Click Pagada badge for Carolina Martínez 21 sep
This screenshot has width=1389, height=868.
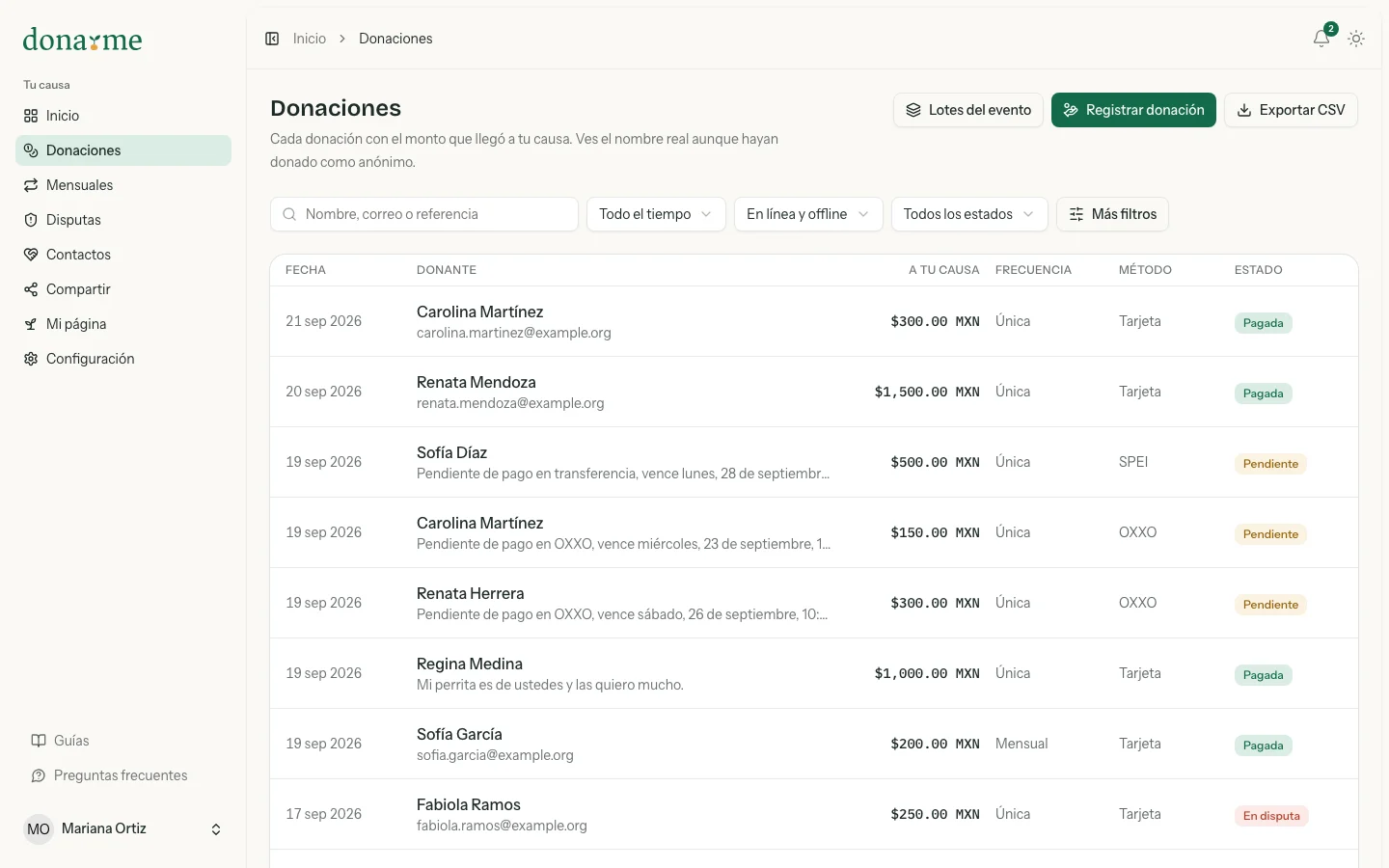tap(1263, 323)
